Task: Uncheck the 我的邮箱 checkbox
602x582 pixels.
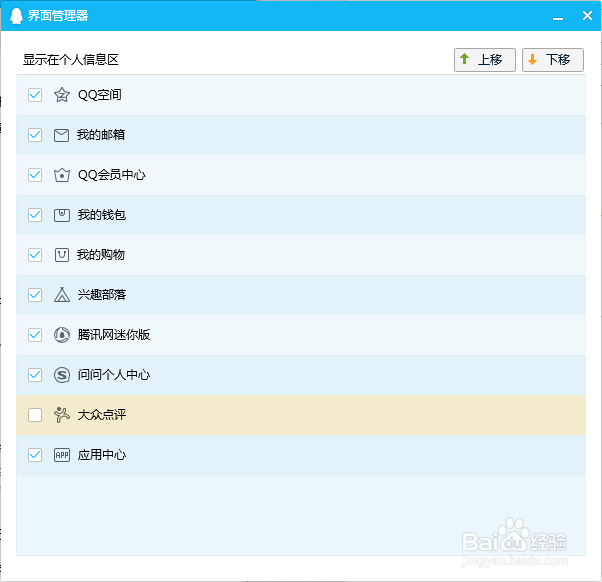Action: pyautogui.click(x=35, y=135)
